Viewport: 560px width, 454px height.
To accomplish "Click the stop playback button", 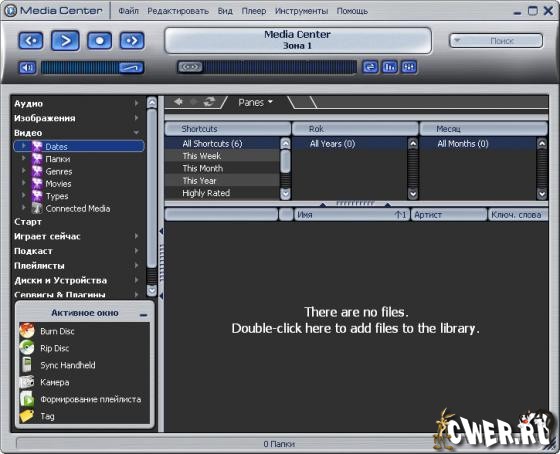I will point(99,40).
